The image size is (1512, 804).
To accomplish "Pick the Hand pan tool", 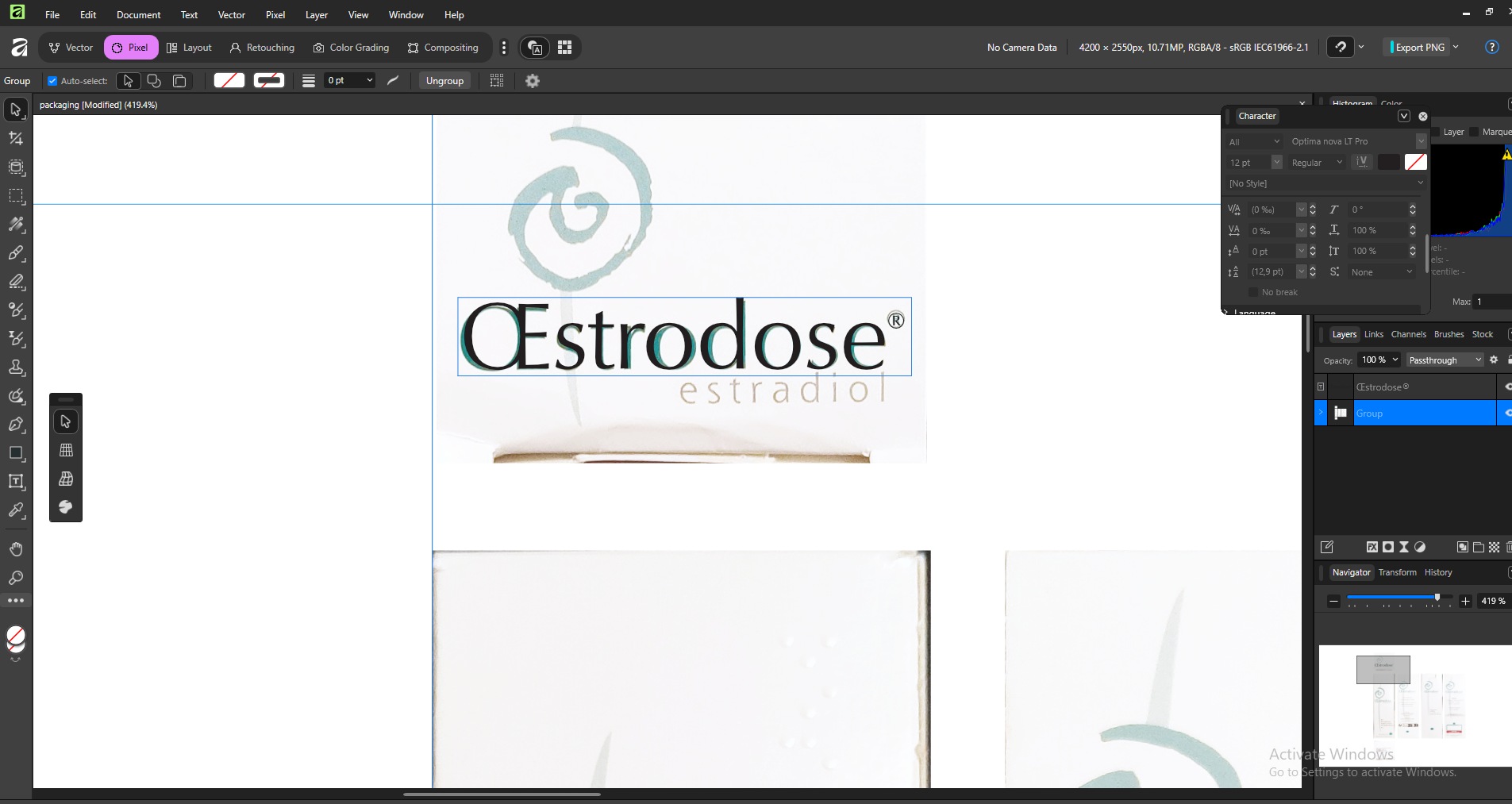I will (16, 549).
